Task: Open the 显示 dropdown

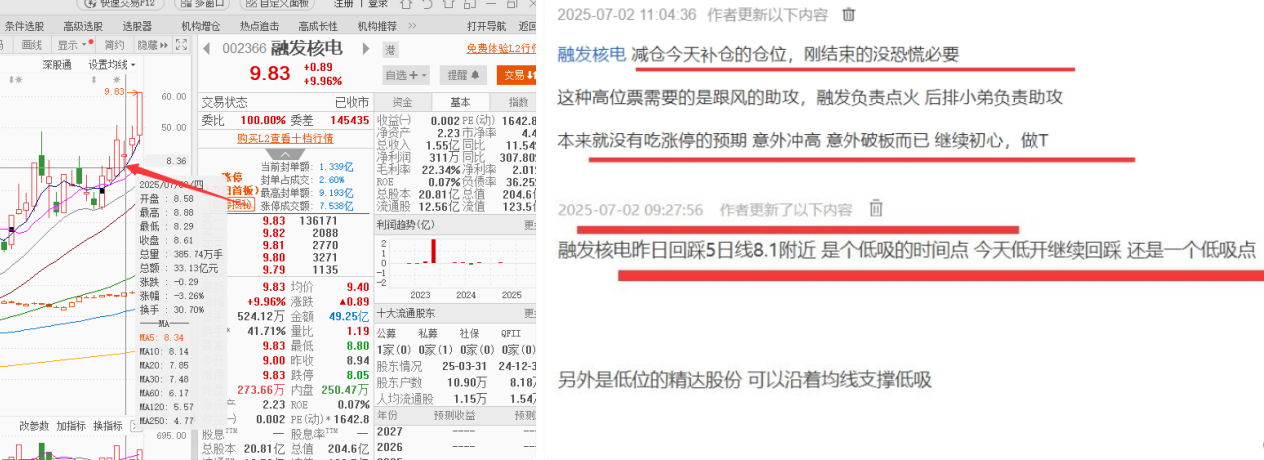Action: [72, 45]
